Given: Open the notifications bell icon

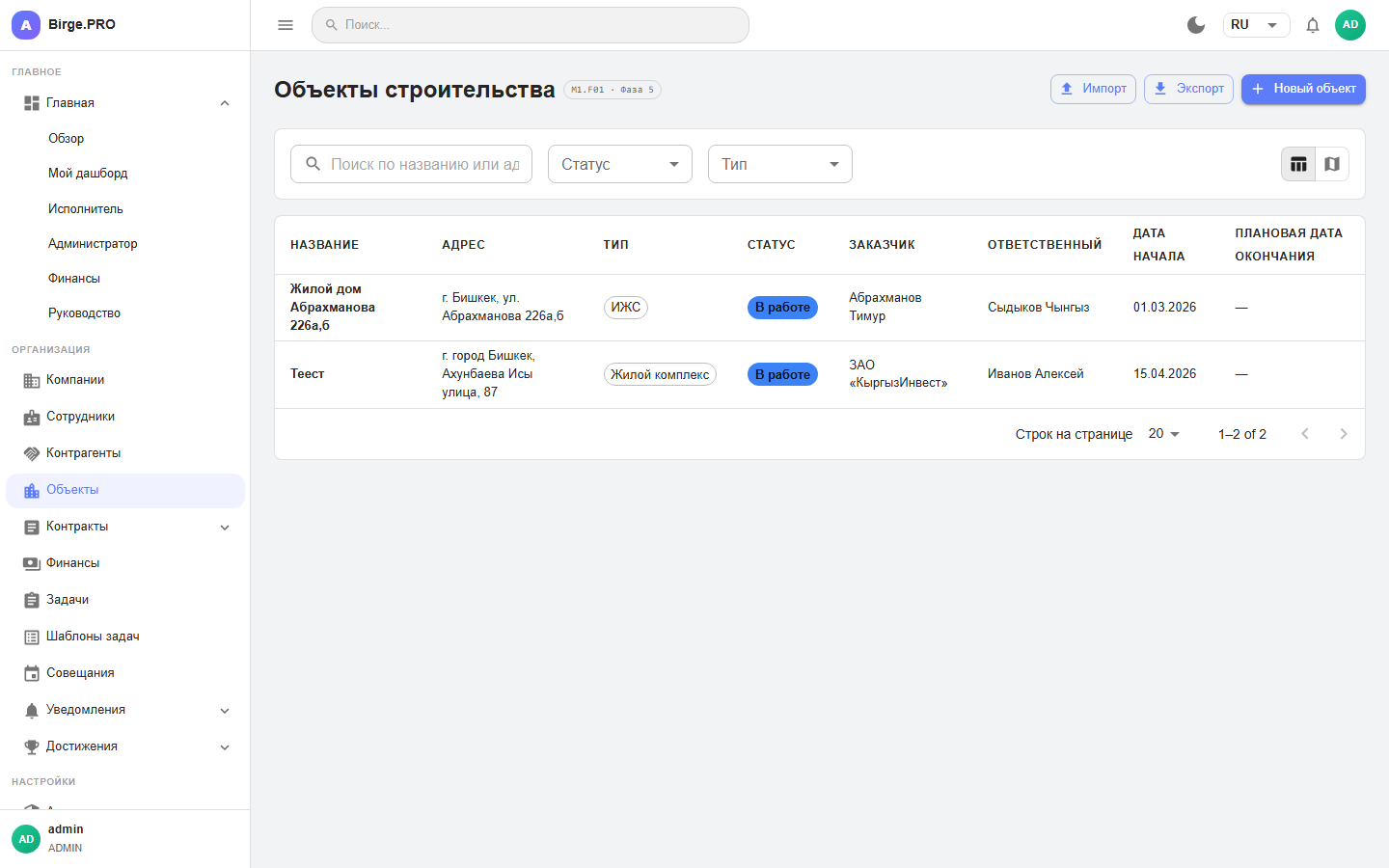Looking at the screenshot, I should (x=1312, y=25).
